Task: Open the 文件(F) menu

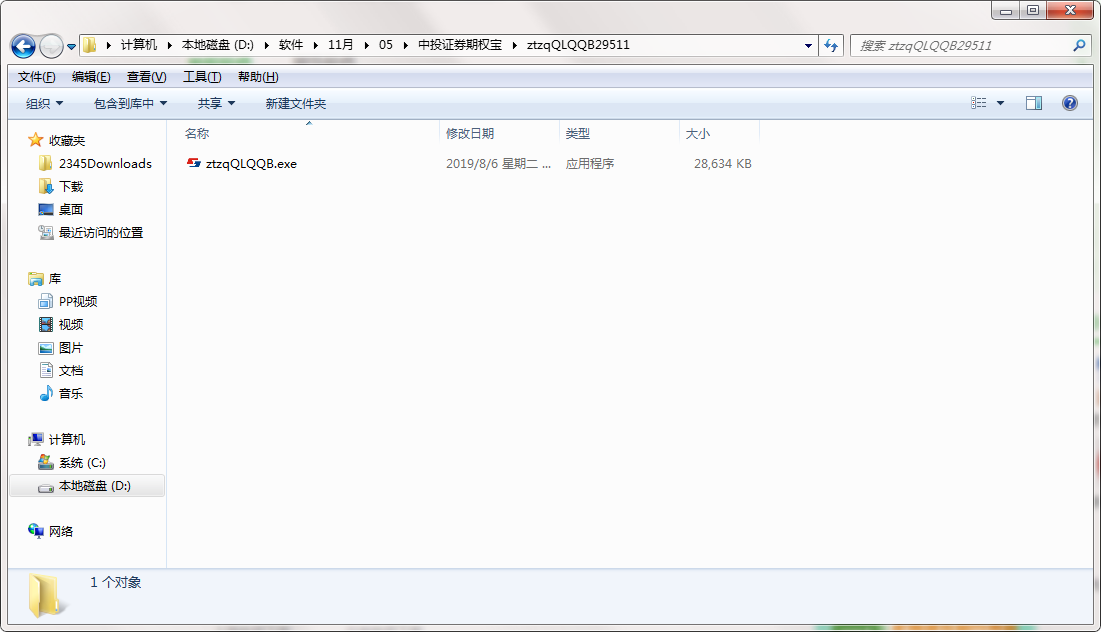Action: 37,77
